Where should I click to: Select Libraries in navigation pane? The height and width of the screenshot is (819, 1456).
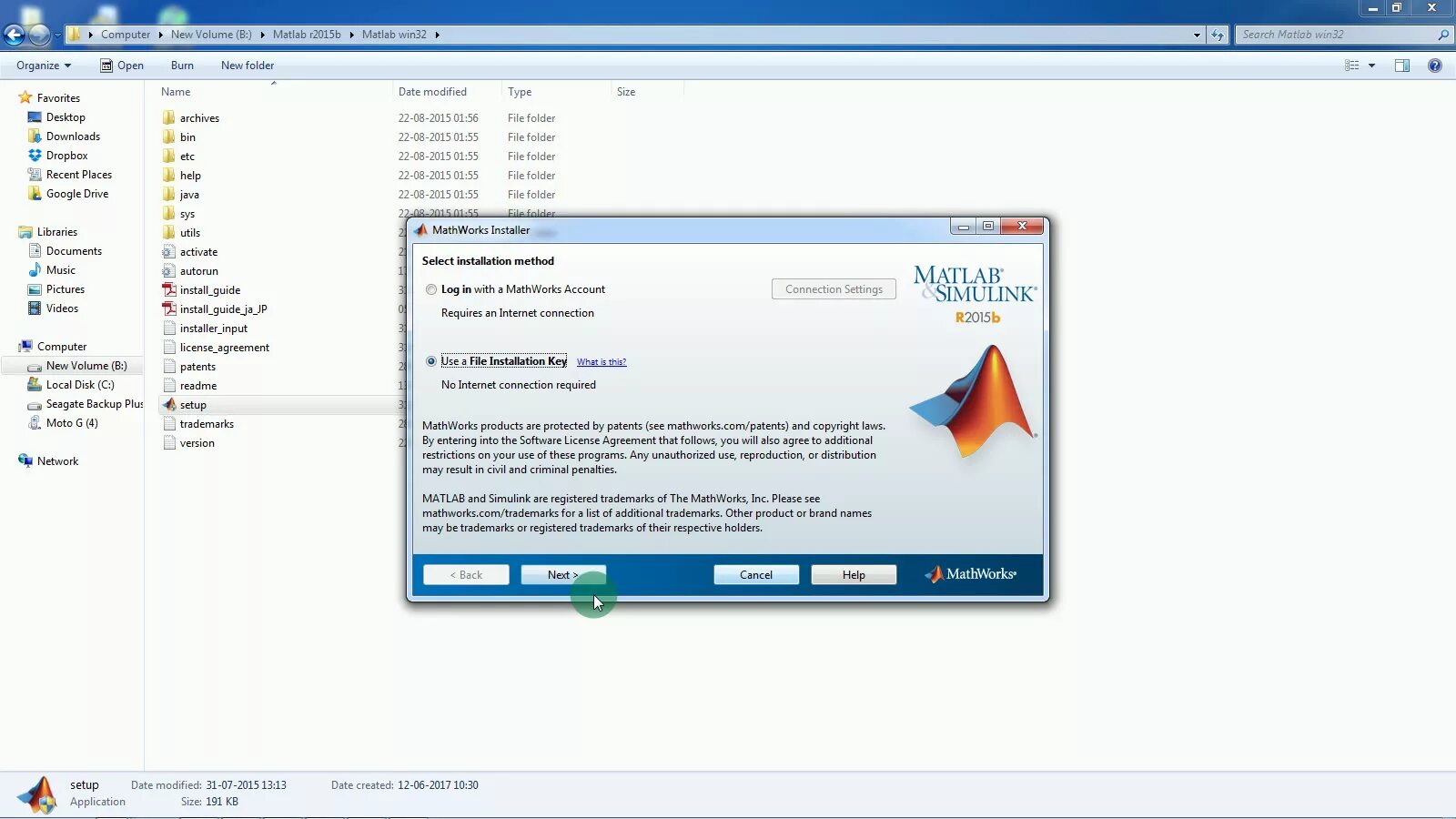56,232
